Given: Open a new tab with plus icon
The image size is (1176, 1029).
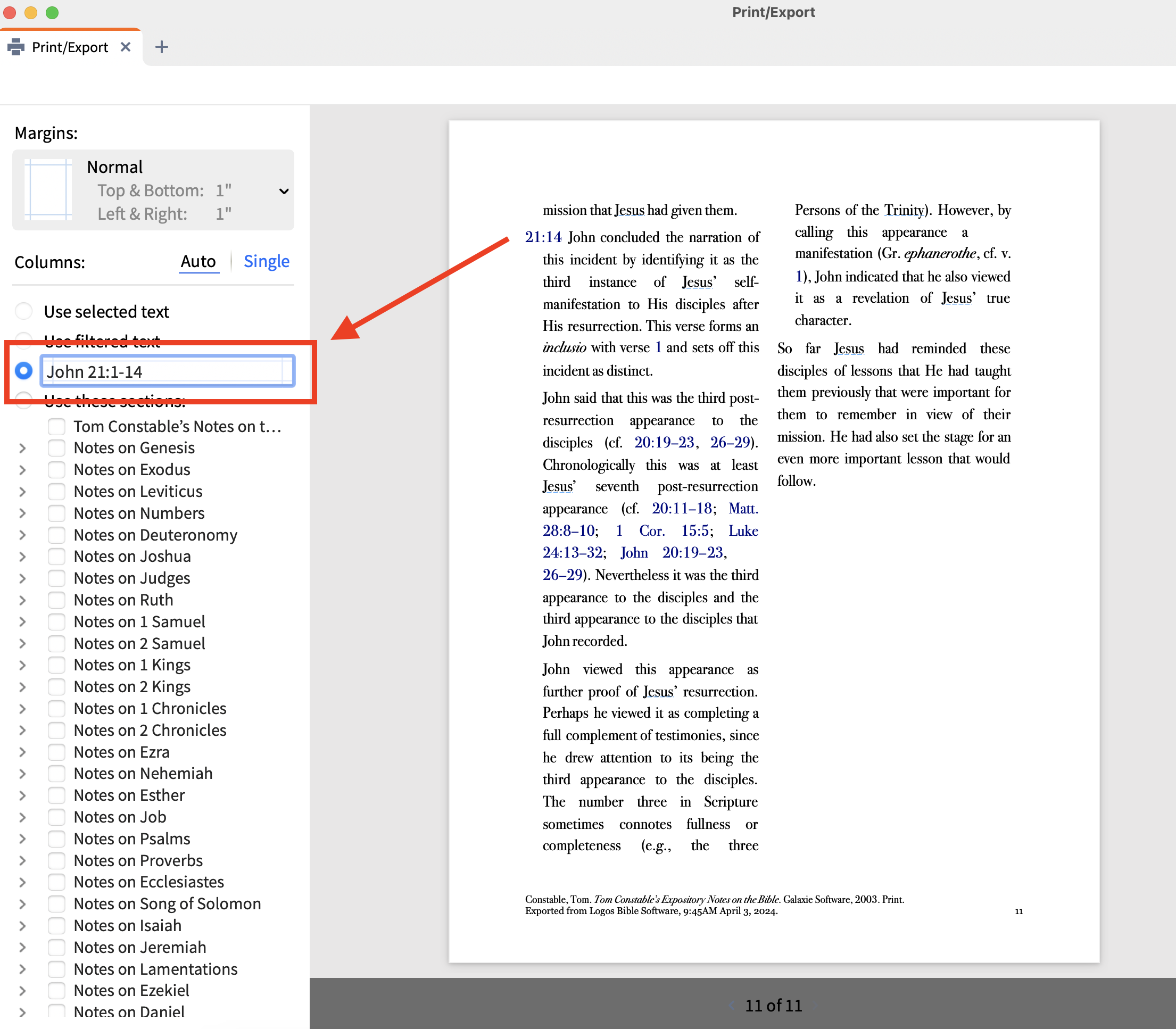Looking at the screenshot, I should (x=162, y=47).
